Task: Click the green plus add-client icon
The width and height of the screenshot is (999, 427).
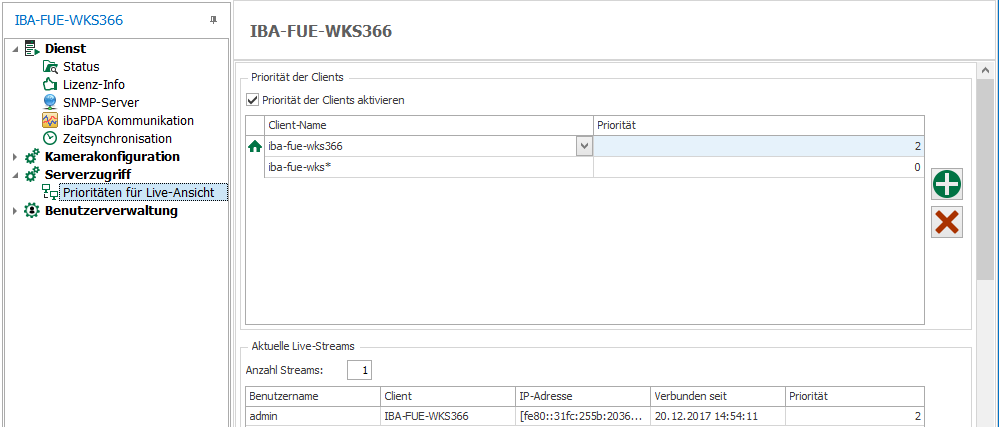Action: pos(946,185)
